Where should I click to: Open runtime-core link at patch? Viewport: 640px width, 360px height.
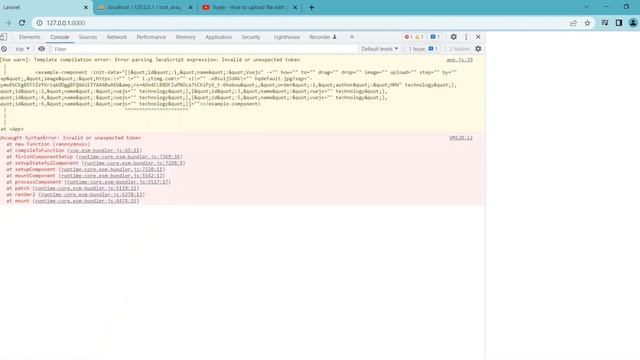point(86,188)
